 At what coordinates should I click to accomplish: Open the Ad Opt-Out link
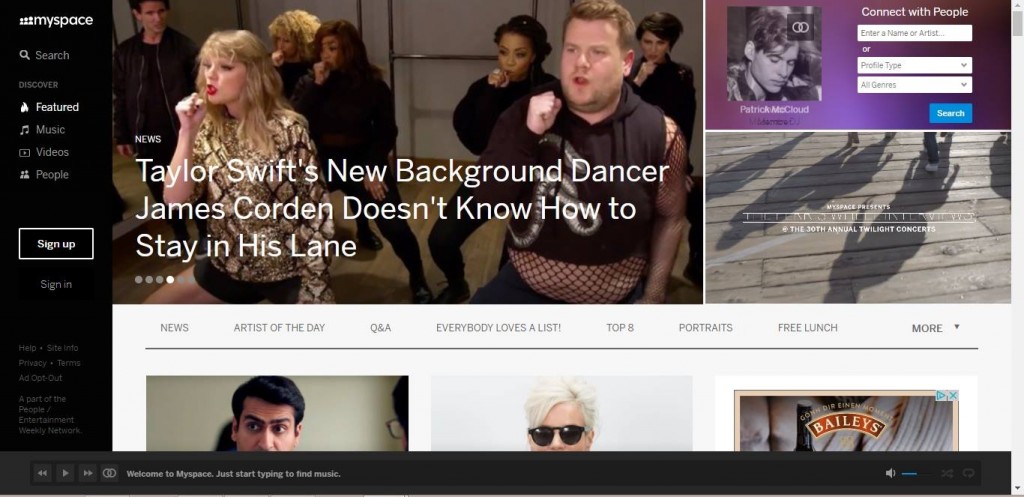(40, 378)
